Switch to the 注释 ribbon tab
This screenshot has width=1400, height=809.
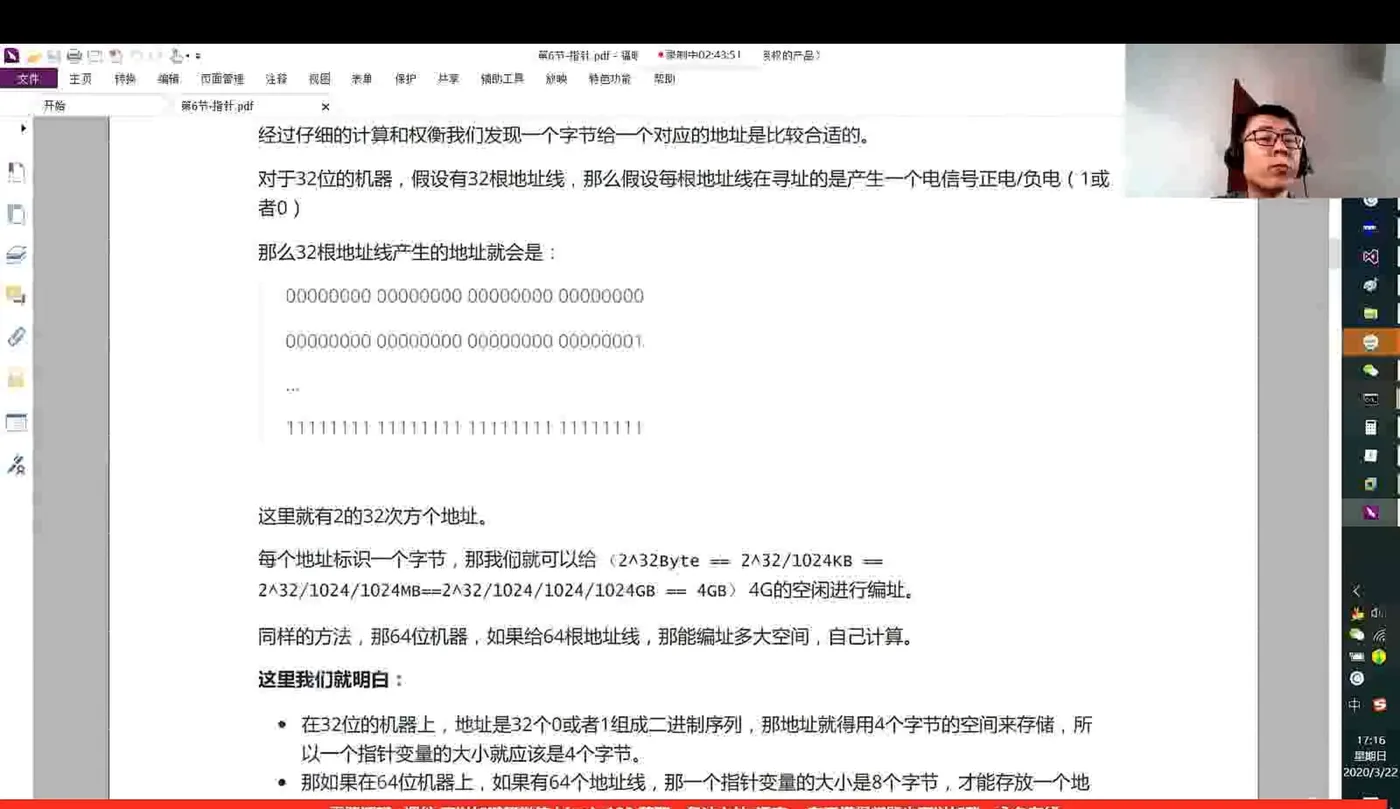point(276,79)
